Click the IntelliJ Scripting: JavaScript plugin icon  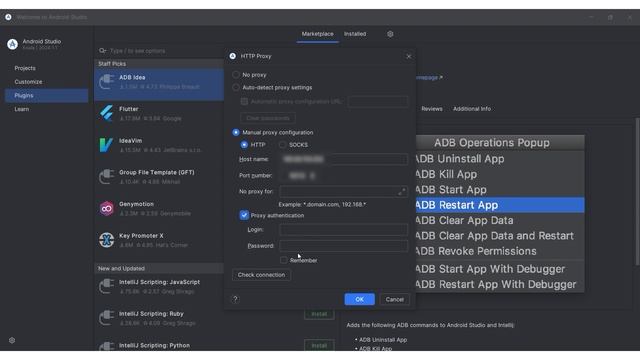click(x=107, y=286)
